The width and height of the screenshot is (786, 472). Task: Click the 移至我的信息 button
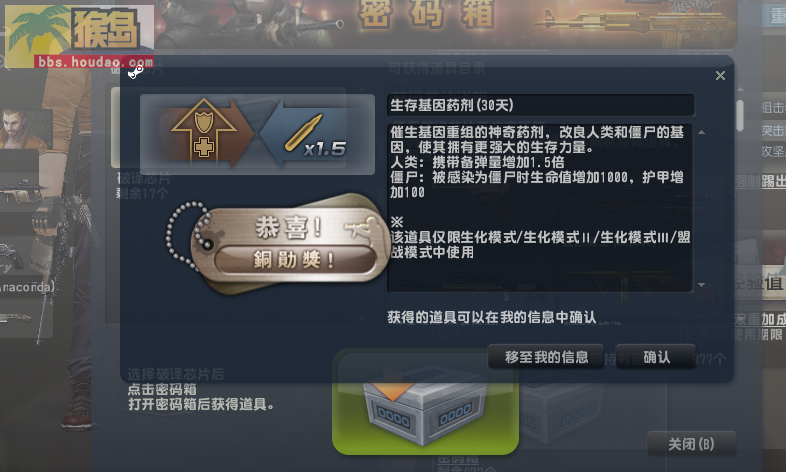click(546, 357)
